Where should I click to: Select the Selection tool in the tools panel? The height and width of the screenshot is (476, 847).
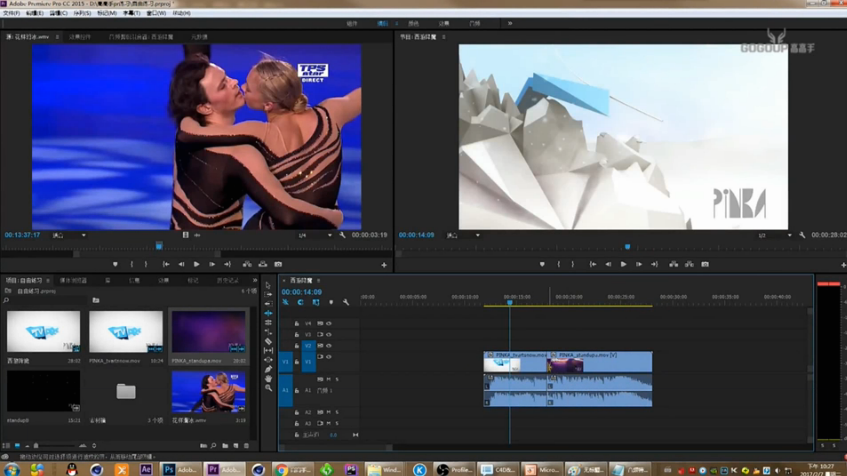[x=268, y=285]
